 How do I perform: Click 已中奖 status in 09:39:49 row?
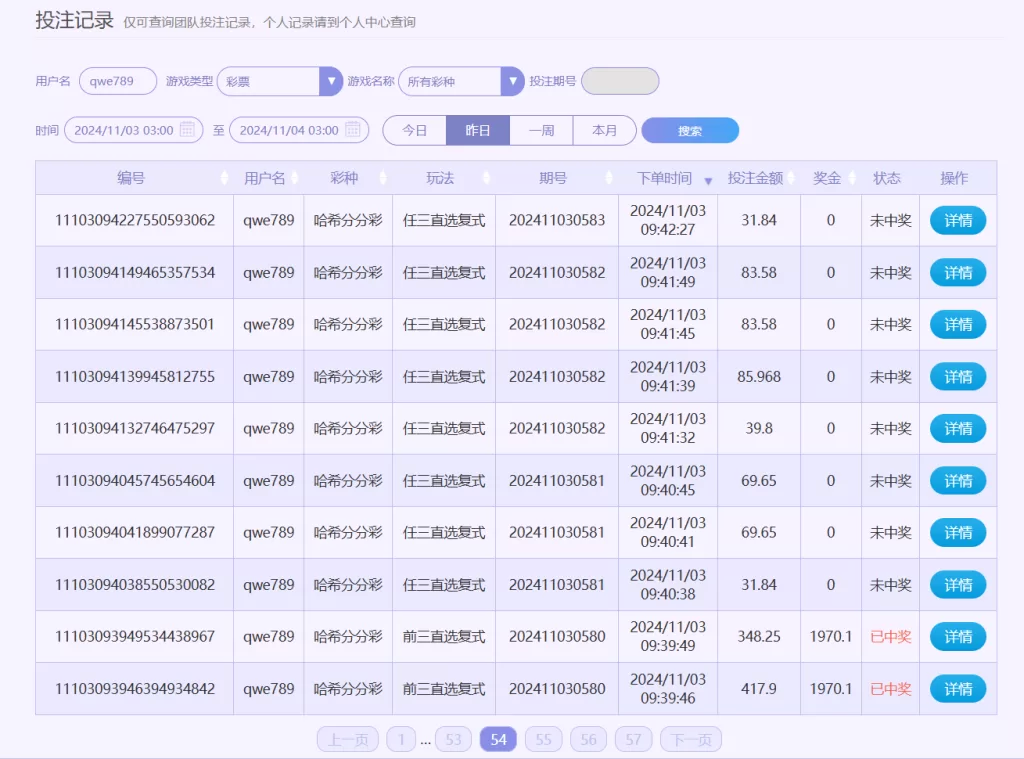pyautogui.click(x=891, y=636)
